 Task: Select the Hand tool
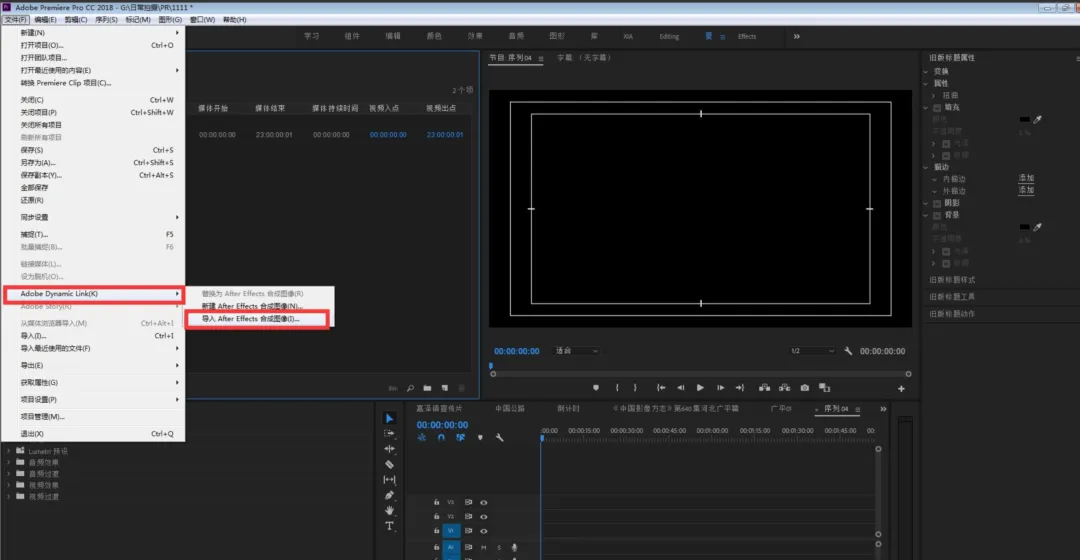pyautogui.click(x=390, y=510)
